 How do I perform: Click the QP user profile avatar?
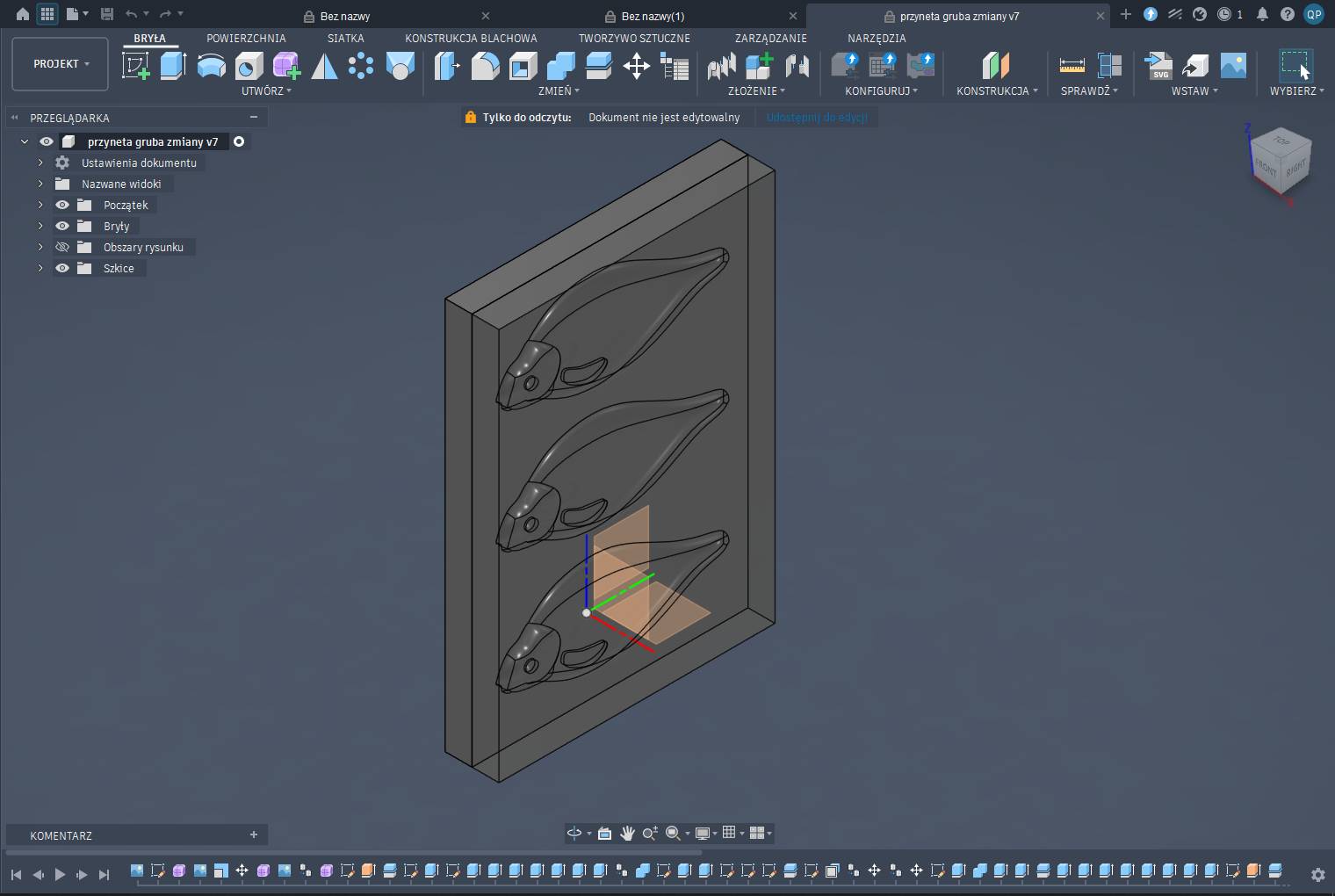(1314, 14)
